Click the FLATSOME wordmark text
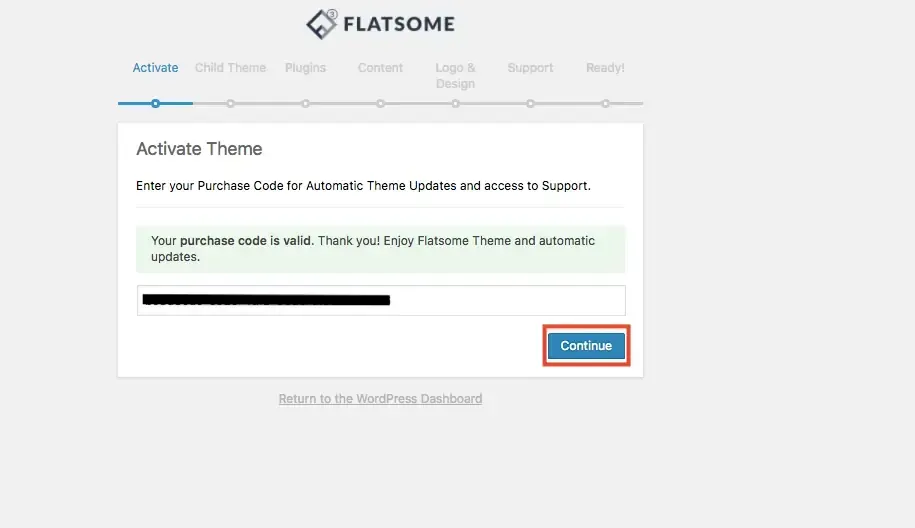Screen dimensions: 915x528 [399, 25]
